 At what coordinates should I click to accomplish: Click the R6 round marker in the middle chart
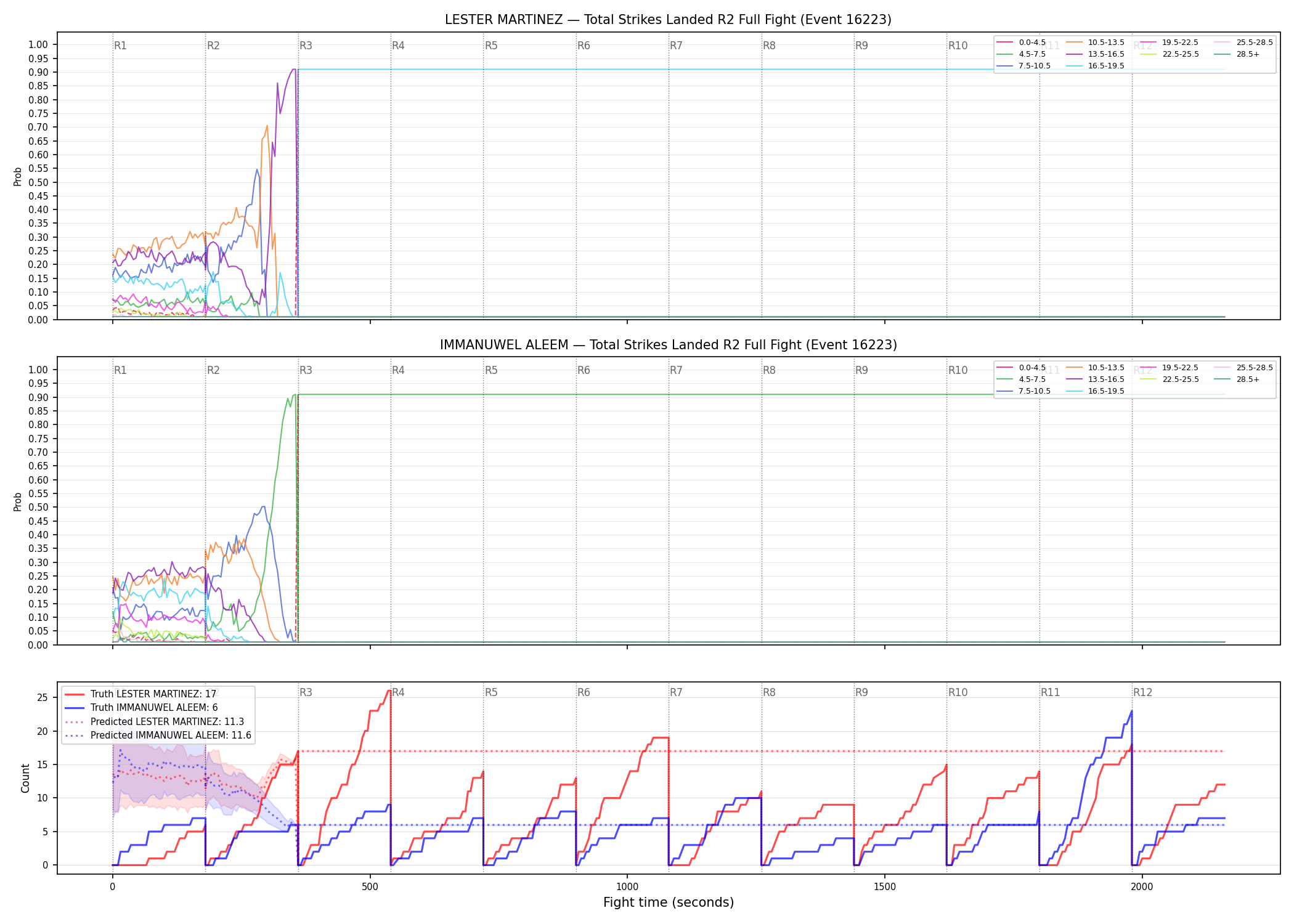584,370
